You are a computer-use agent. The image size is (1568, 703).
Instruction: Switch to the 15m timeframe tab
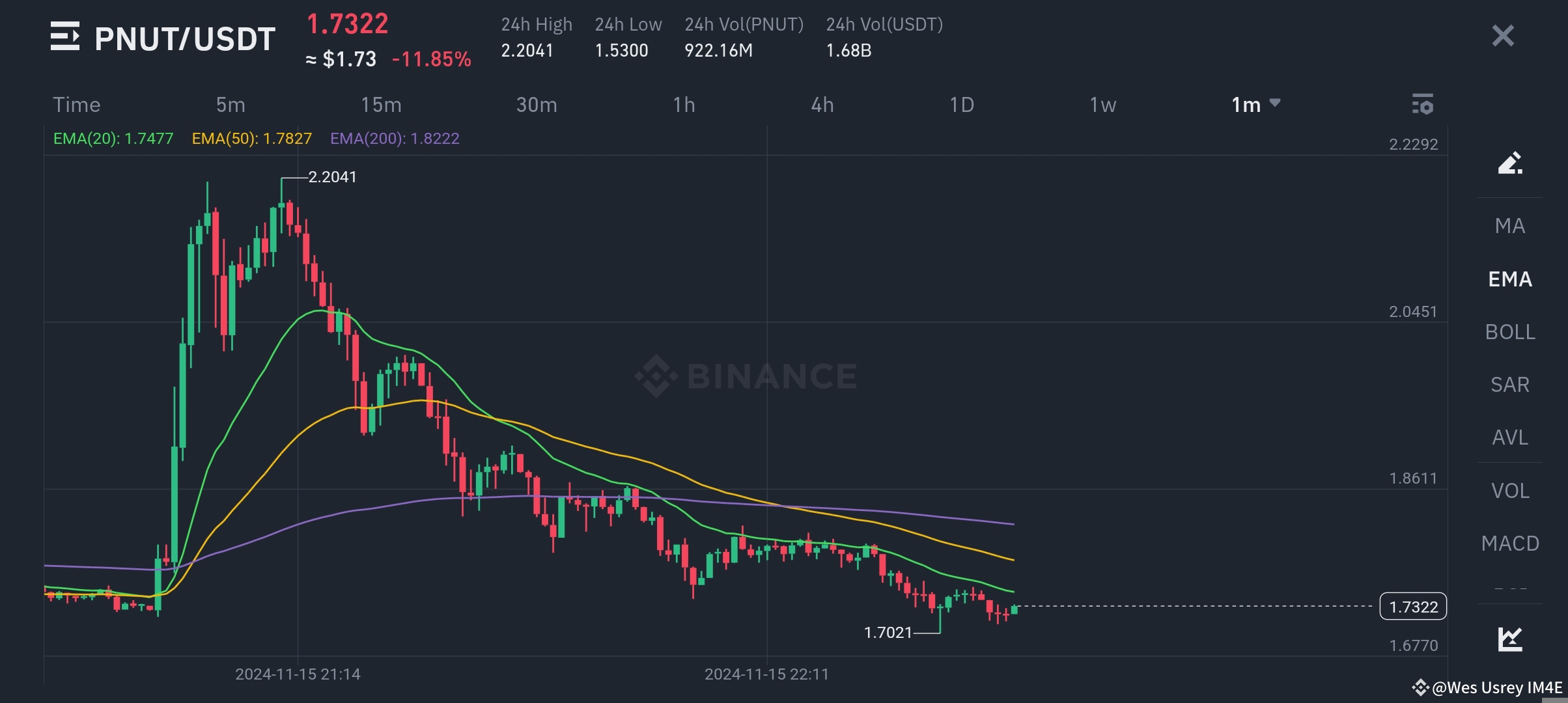coord(381,104)
